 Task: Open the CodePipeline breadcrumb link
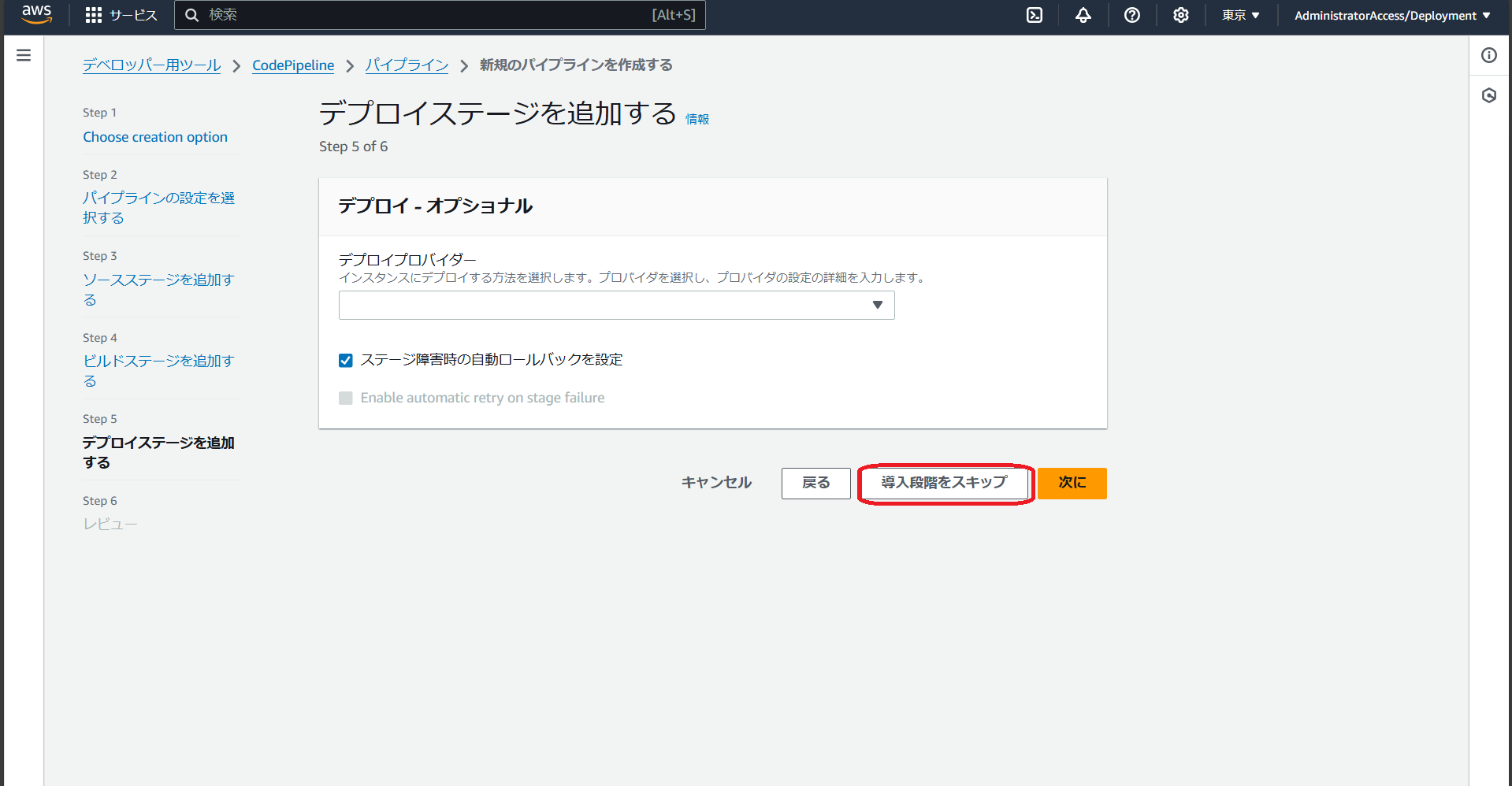coord(292,65)
